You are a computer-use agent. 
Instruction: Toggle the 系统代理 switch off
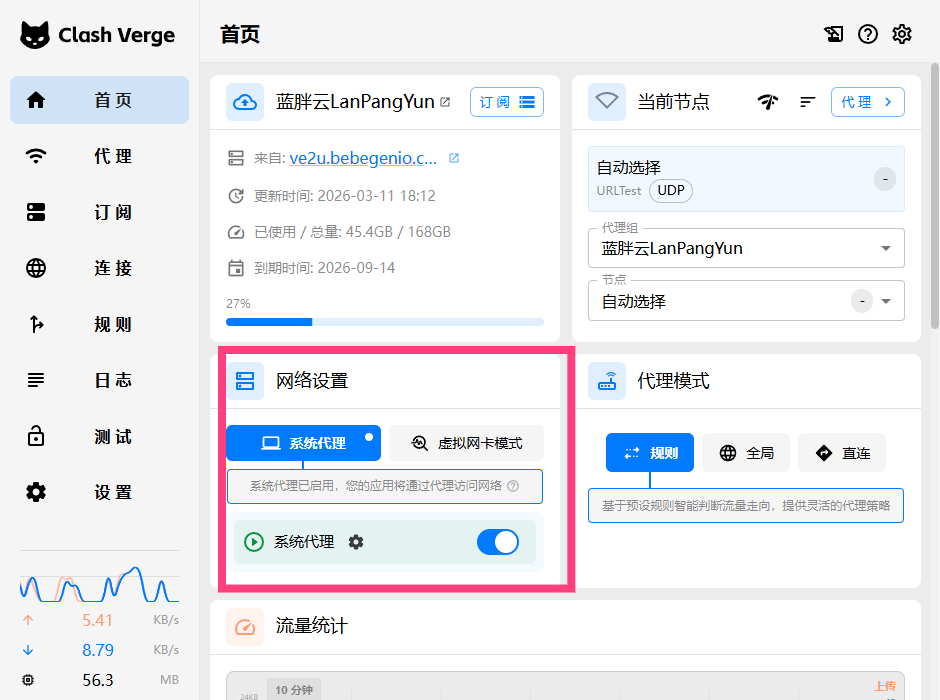(497, 541)
